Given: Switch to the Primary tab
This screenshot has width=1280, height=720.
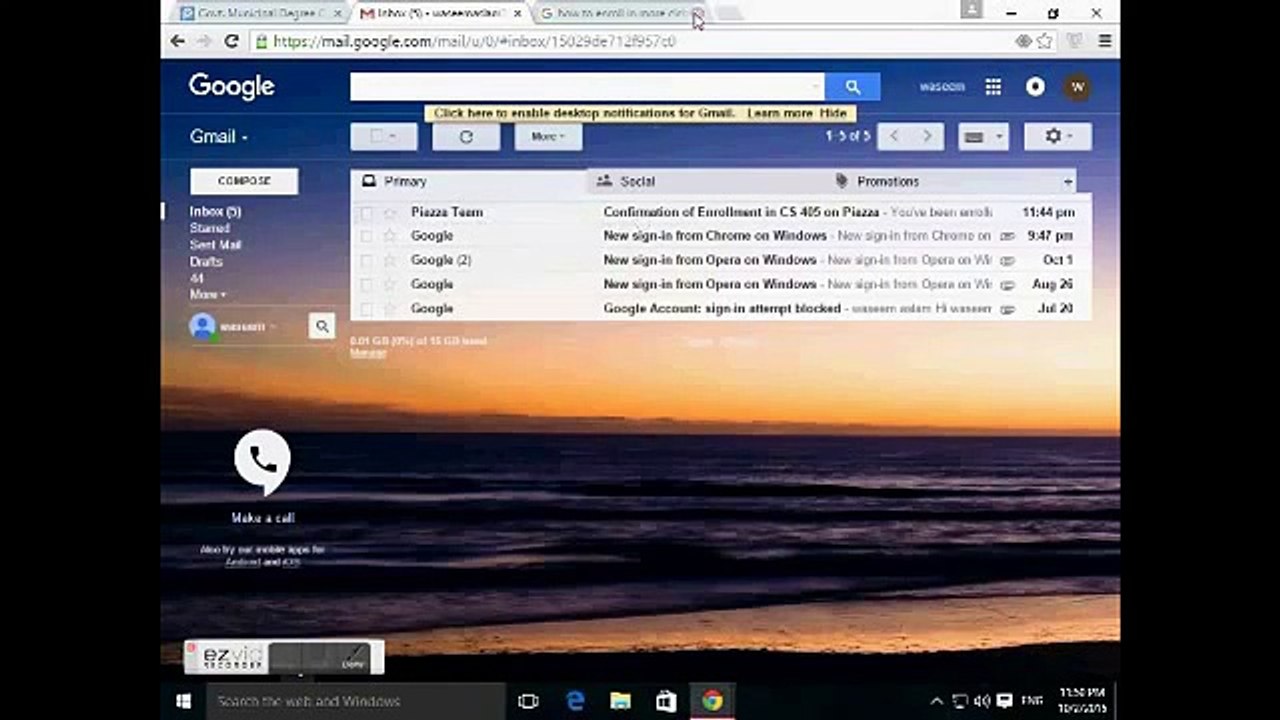Looking at the screenshot, I should 470,181.
